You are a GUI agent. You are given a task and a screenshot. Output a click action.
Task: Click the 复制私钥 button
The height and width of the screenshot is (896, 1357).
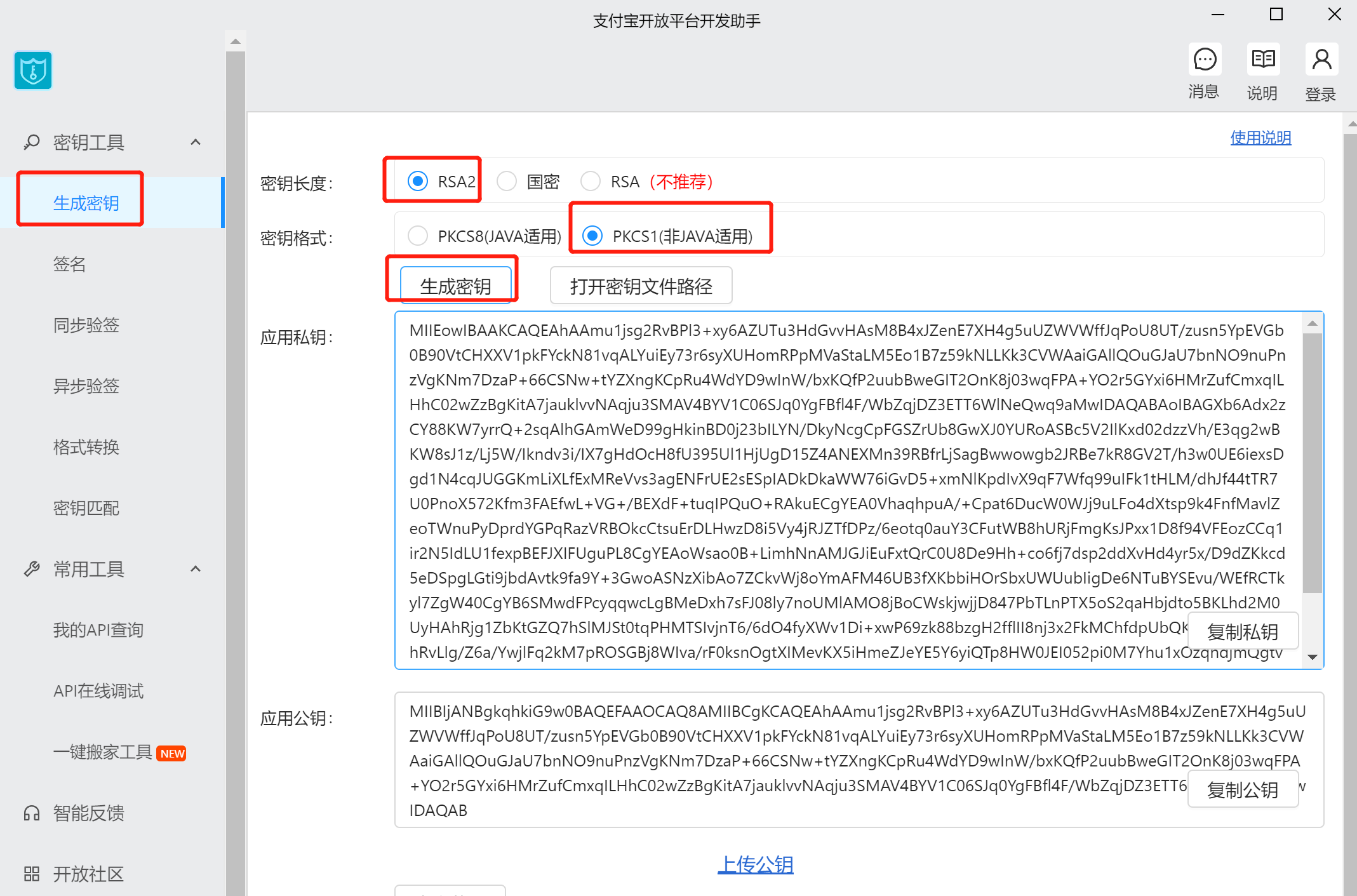1242,631
